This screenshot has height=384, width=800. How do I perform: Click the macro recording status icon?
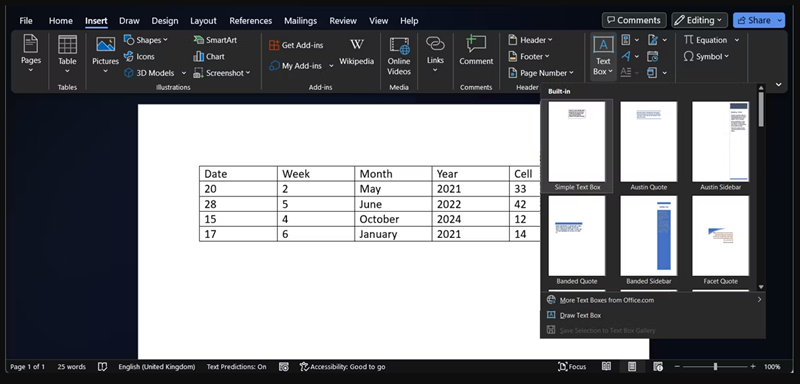pos(284,367)
